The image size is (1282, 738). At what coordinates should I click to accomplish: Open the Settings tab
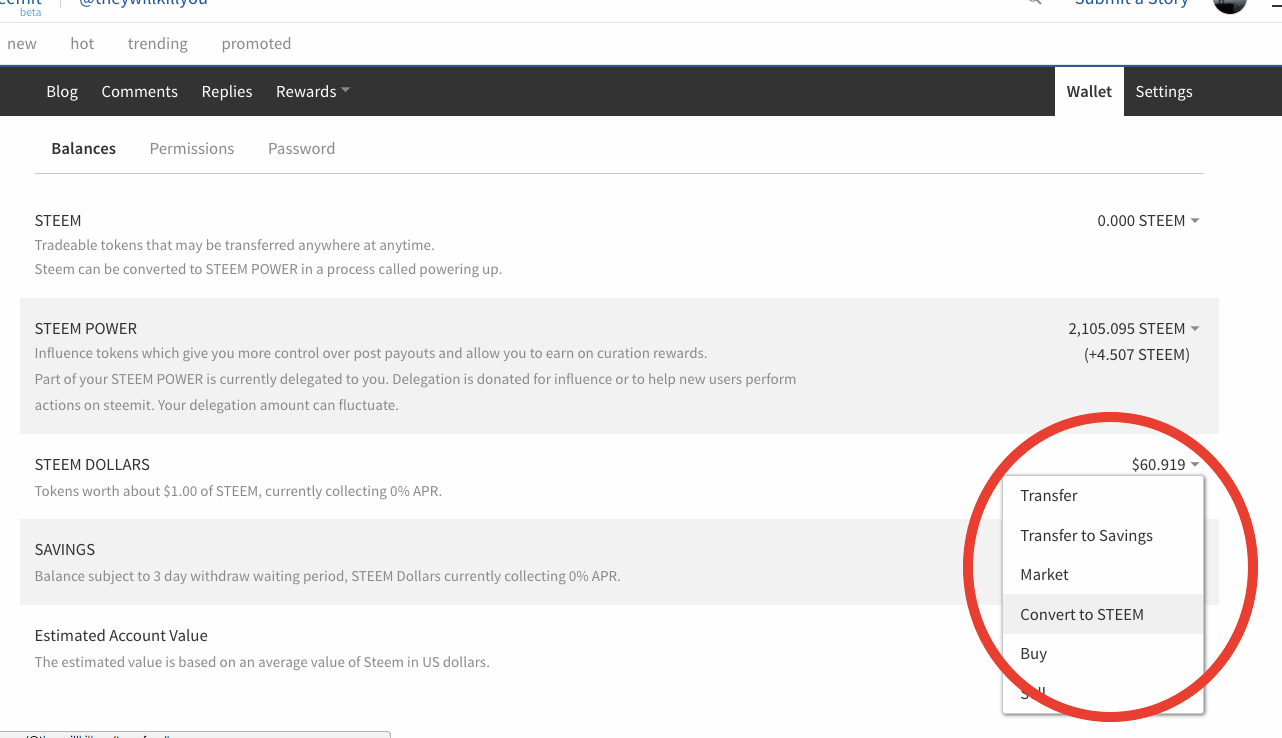coord(1164,91)
